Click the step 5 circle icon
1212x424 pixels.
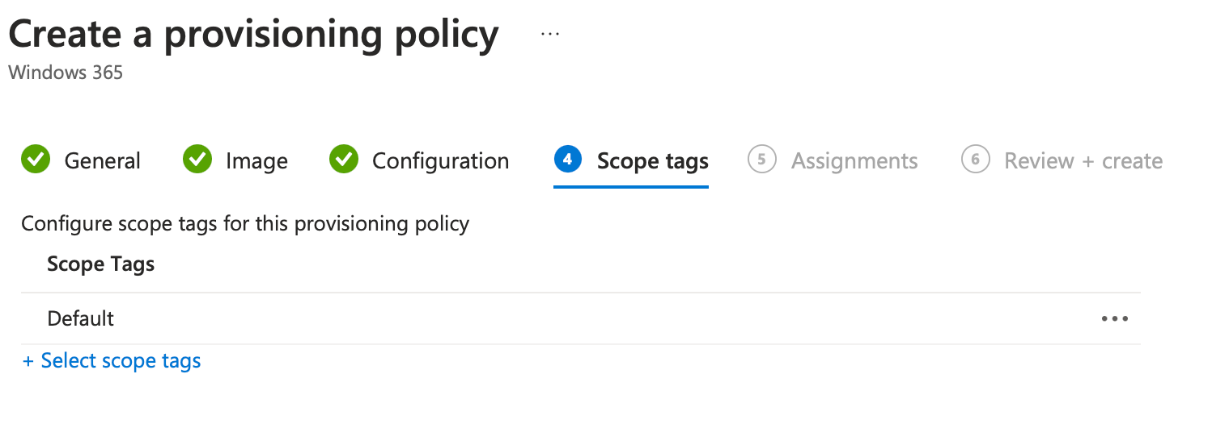tap(762, 160)
